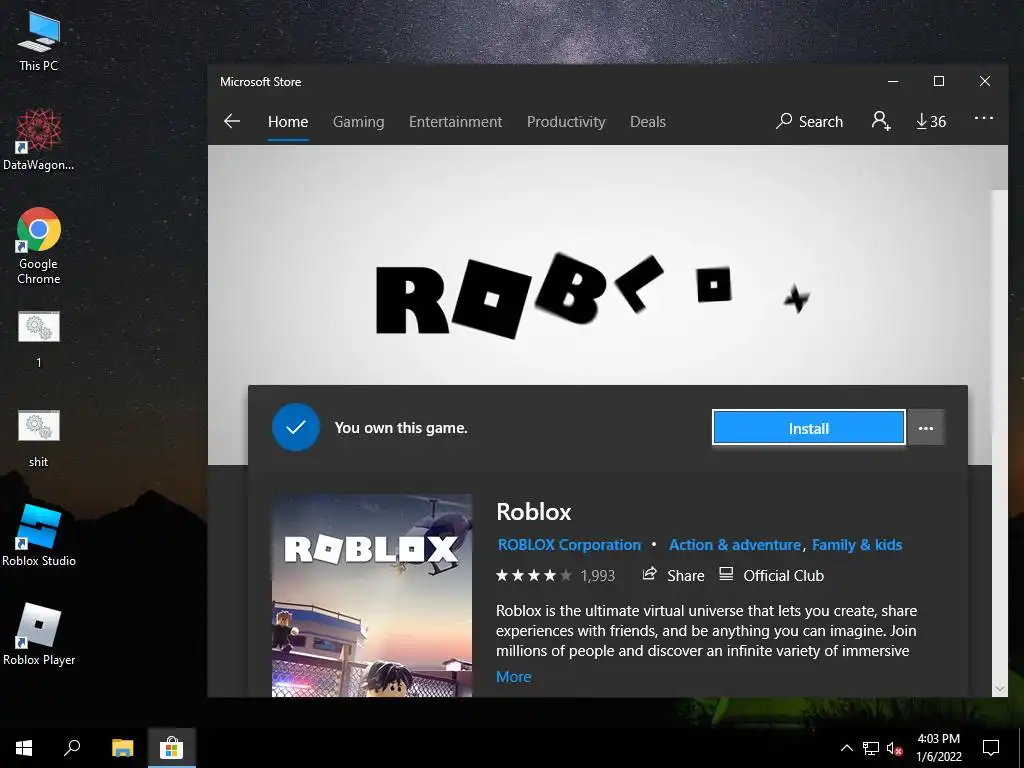The image size is (1024, 768).
Task: Click the "You own this game." text
Action: coord(401,428)
